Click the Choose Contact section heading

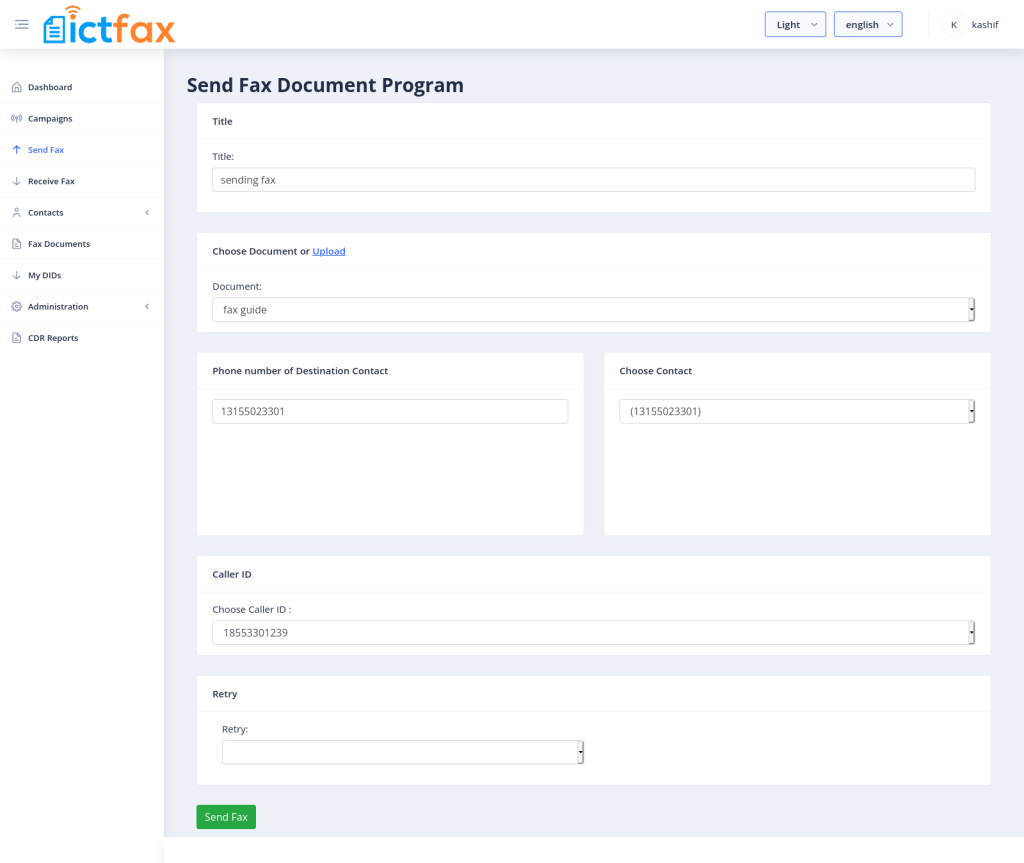(655, 371)
